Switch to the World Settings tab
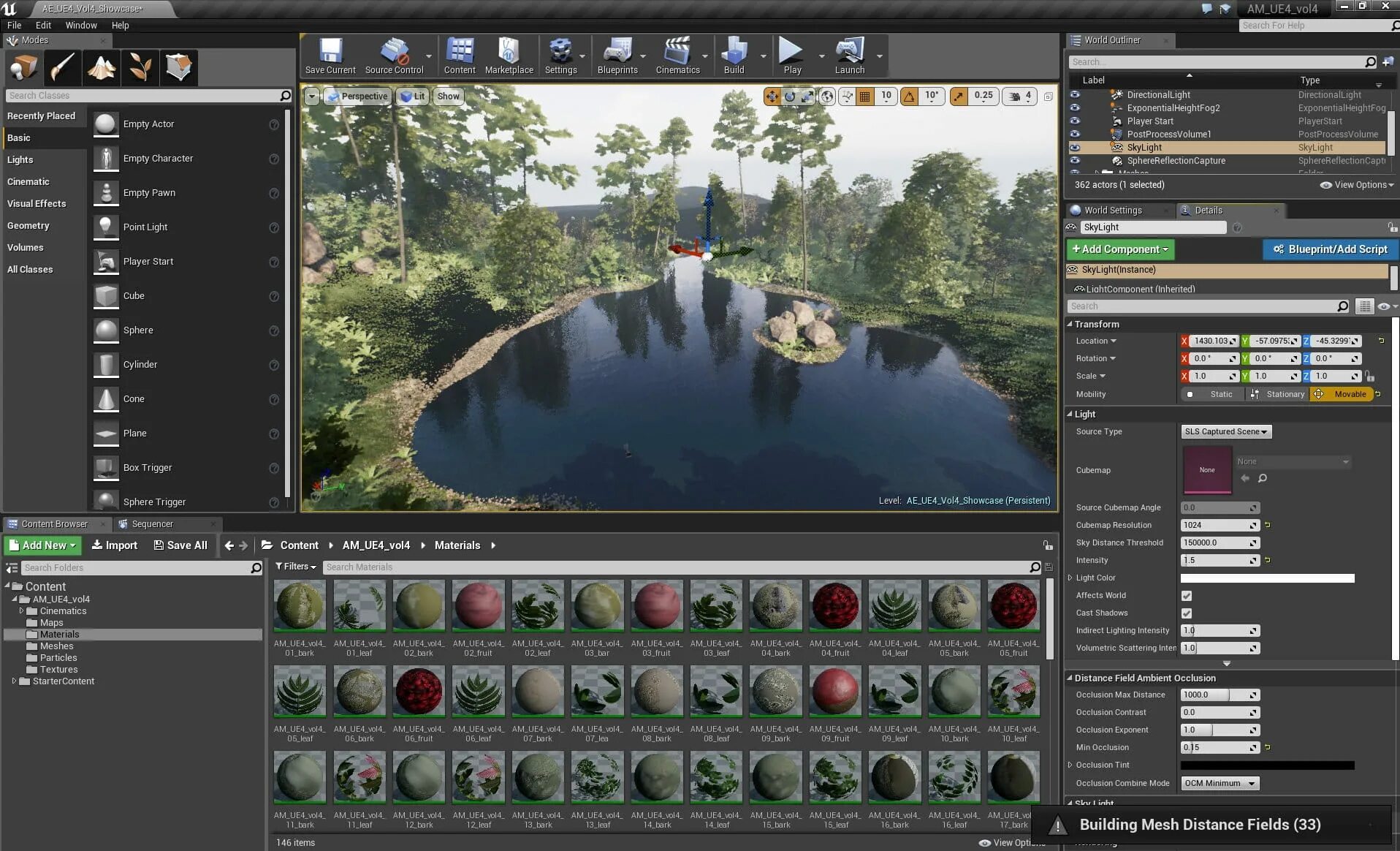This screenshot has width=1400, height=851. [x=1112, y=211]
